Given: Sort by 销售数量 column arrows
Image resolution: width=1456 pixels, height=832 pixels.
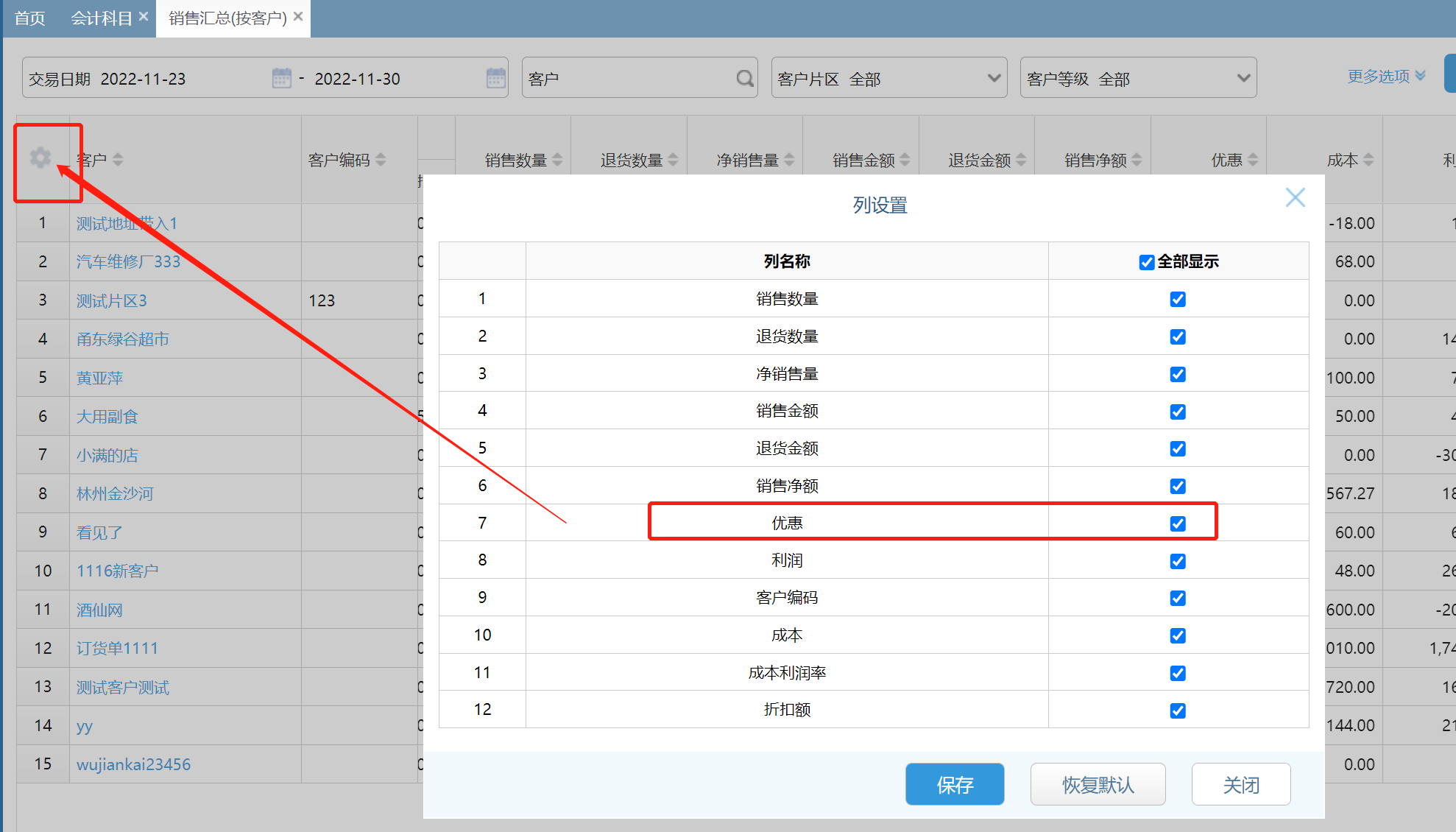Looking at the screenshot, I should coord(557,160).
